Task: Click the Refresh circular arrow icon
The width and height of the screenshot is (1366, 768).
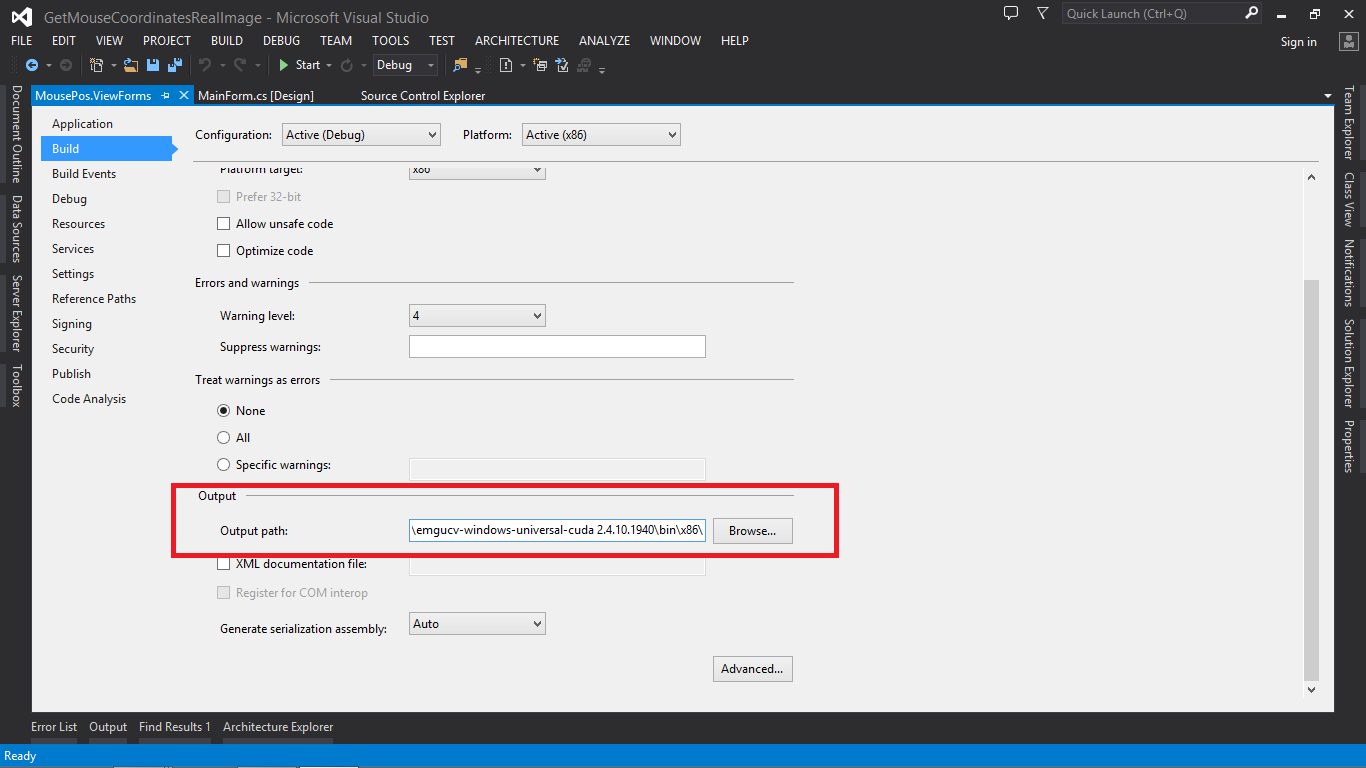Action: coord(347,65)
